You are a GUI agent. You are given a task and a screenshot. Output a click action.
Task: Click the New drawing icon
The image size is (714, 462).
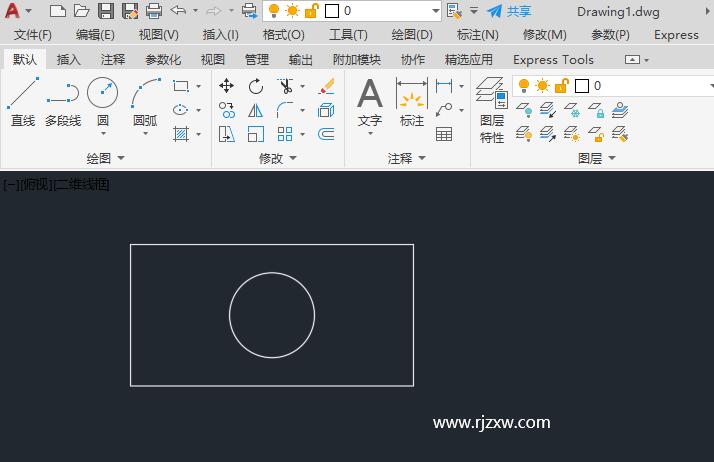click(x=57, y=10)
